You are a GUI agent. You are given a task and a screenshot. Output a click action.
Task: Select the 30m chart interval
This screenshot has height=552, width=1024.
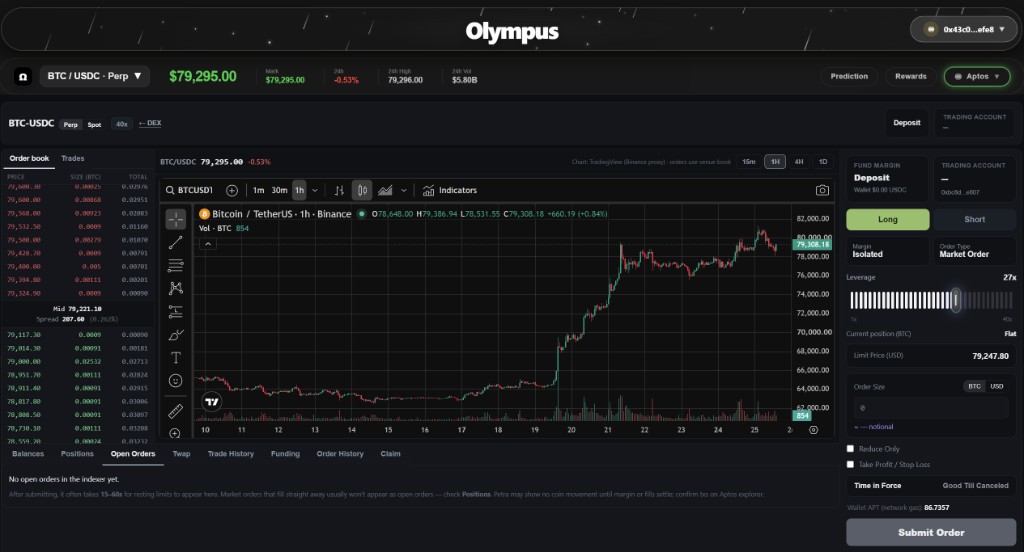click(280, 190)
